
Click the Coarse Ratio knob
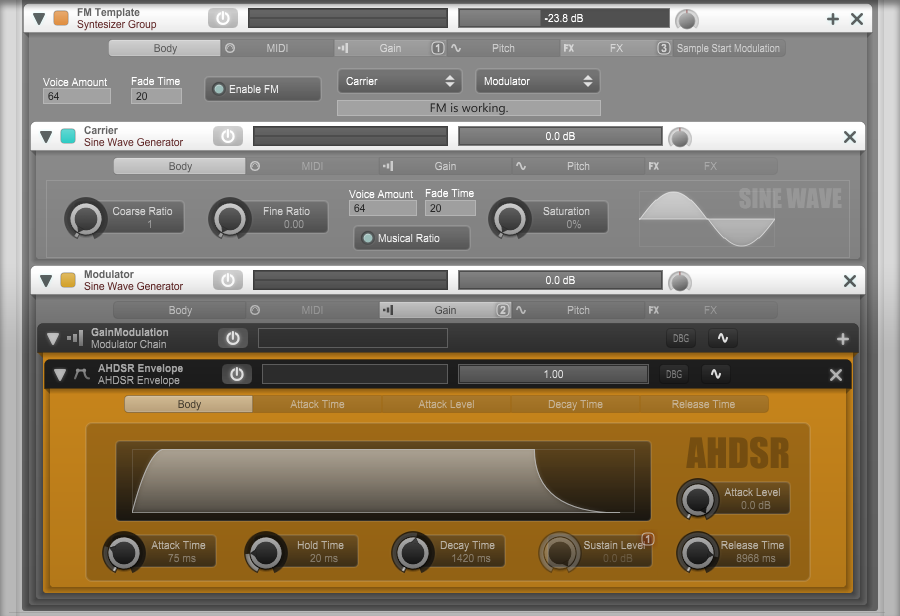86,218
